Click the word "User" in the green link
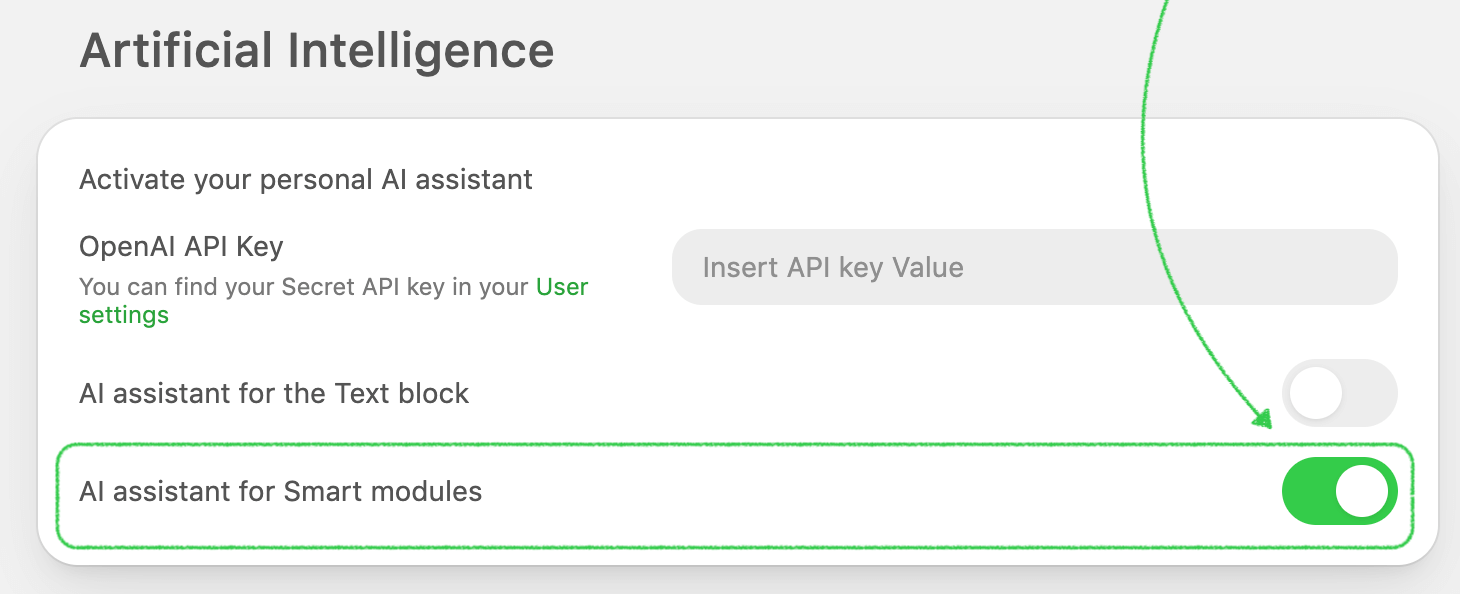The width and height of the screenshot is (1460, 594). (562, 287)
